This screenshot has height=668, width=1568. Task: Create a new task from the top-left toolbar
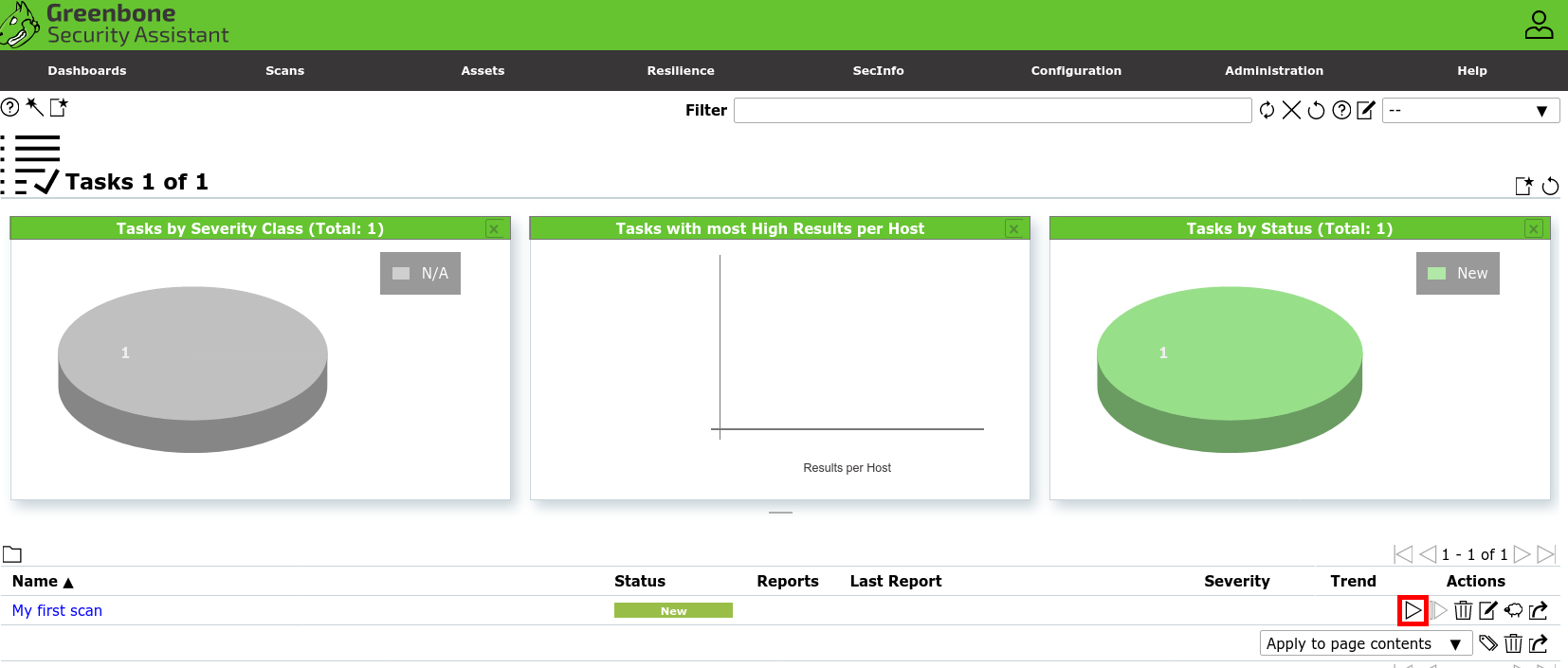pyautogui.click(x=59, y=107)
